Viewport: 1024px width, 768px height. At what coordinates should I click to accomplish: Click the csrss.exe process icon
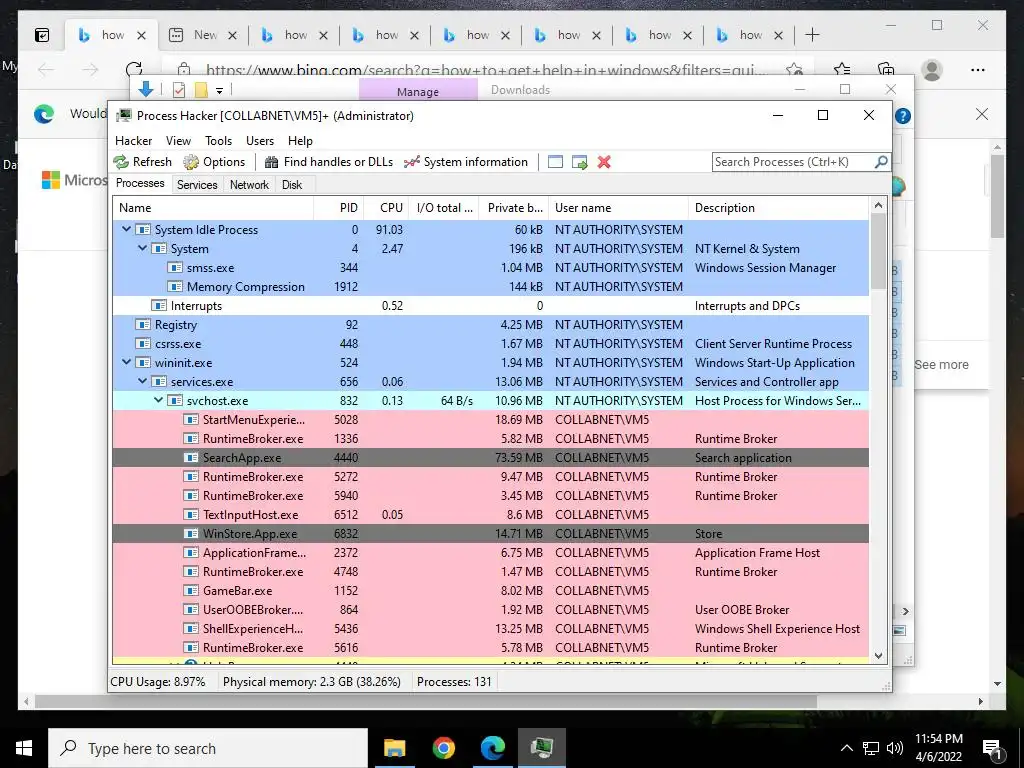[x=142, y=344]
